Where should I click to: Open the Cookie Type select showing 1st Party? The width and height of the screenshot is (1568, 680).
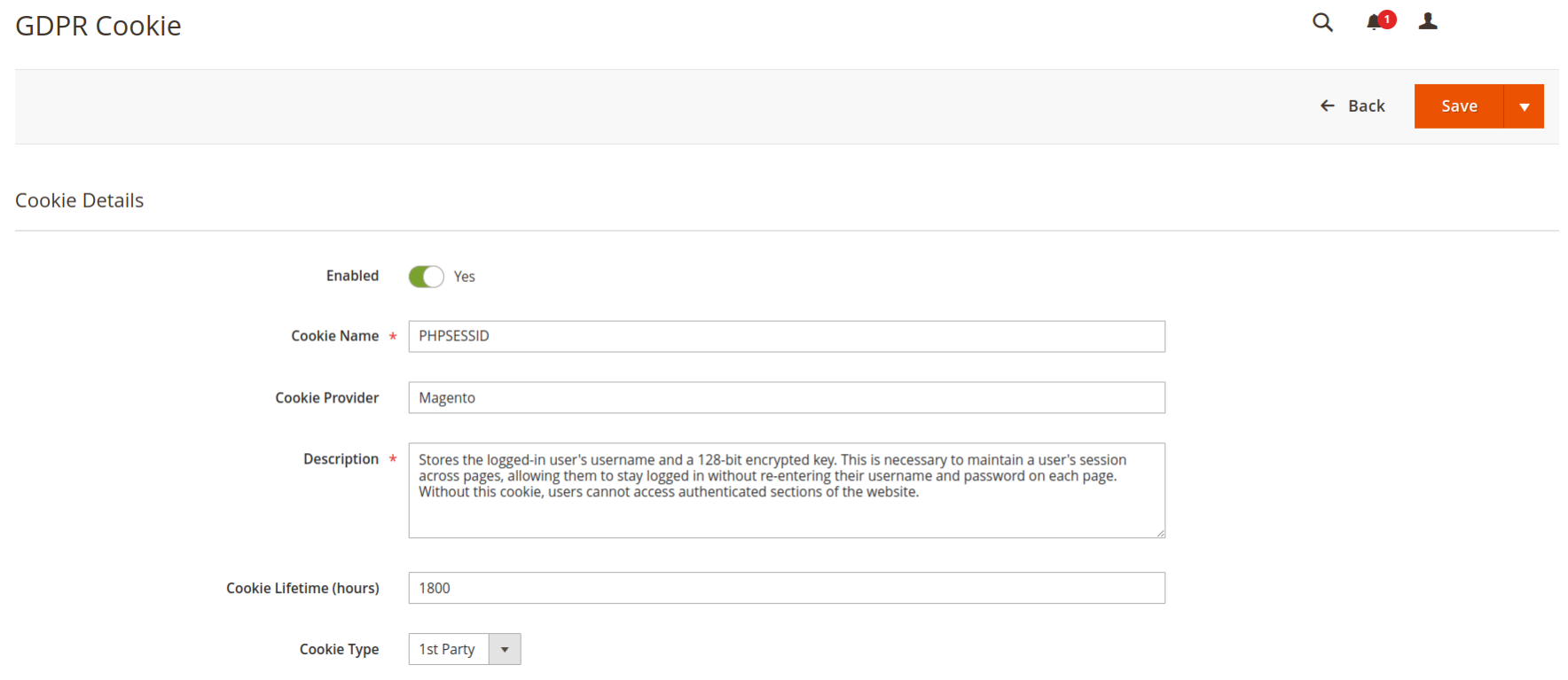click(x=449, y=649)
